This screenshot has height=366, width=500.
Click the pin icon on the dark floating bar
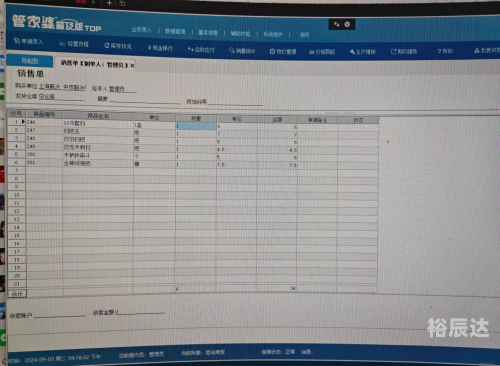[336, 24]
